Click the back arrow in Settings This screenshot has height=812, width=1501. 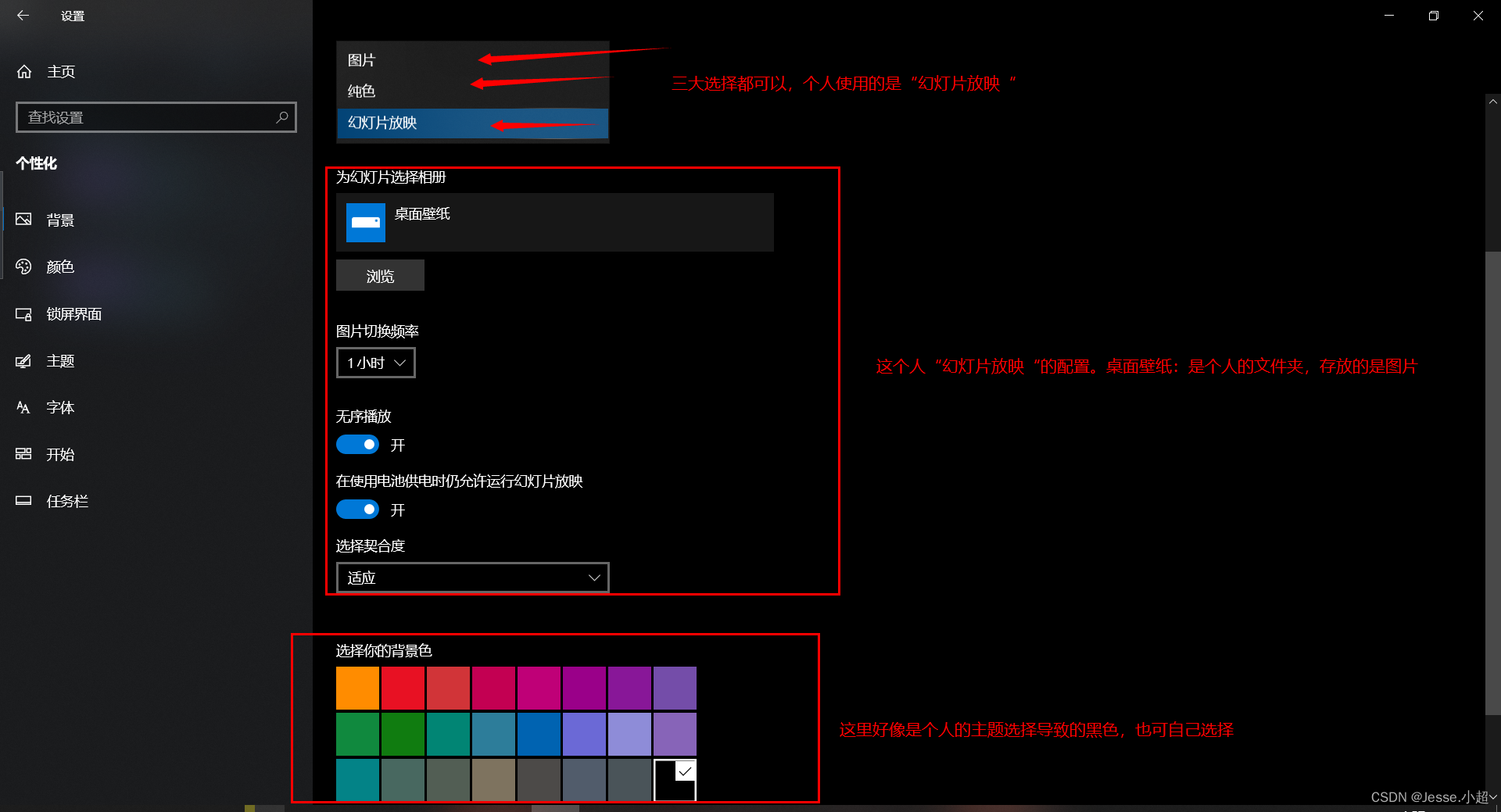pos(23,16)
